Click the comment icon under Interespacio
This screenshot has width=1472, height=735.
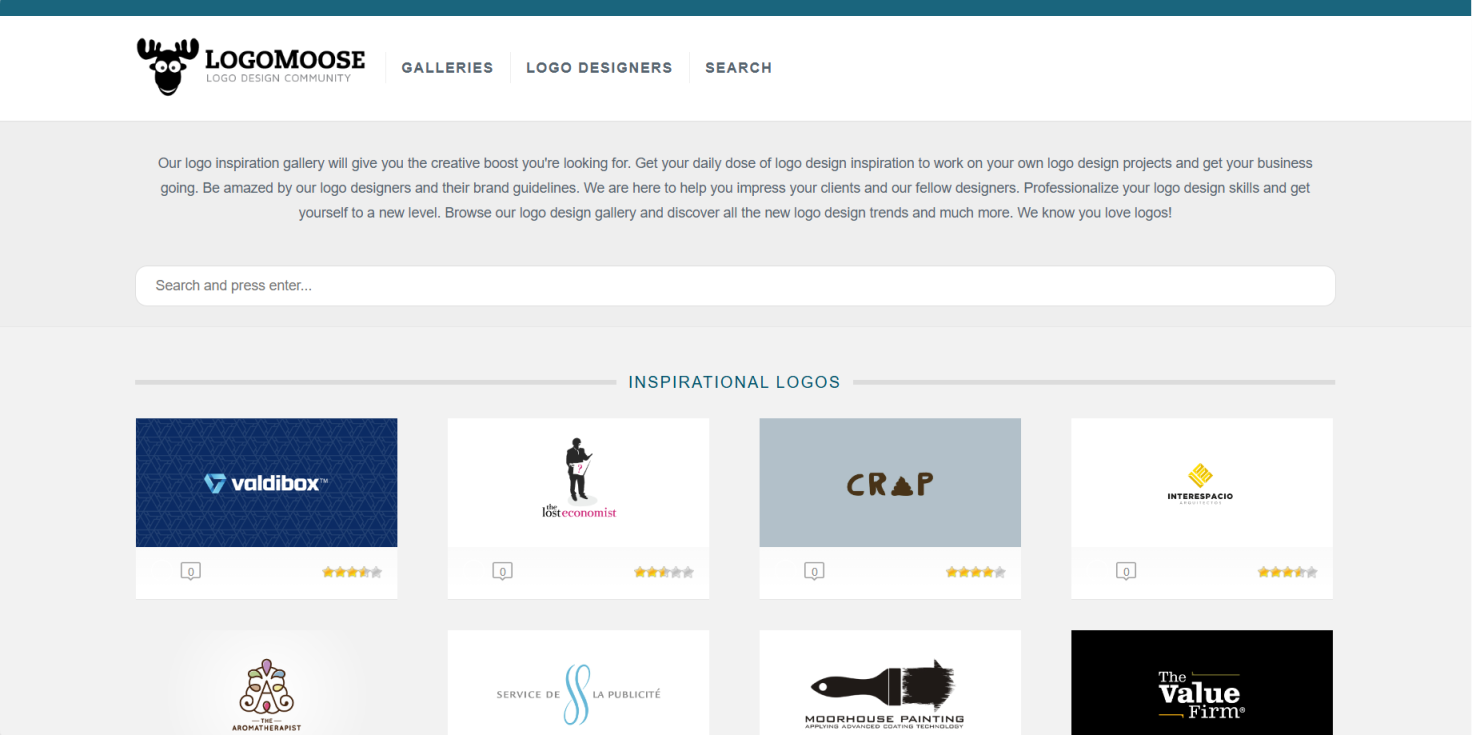point(1127,571)
